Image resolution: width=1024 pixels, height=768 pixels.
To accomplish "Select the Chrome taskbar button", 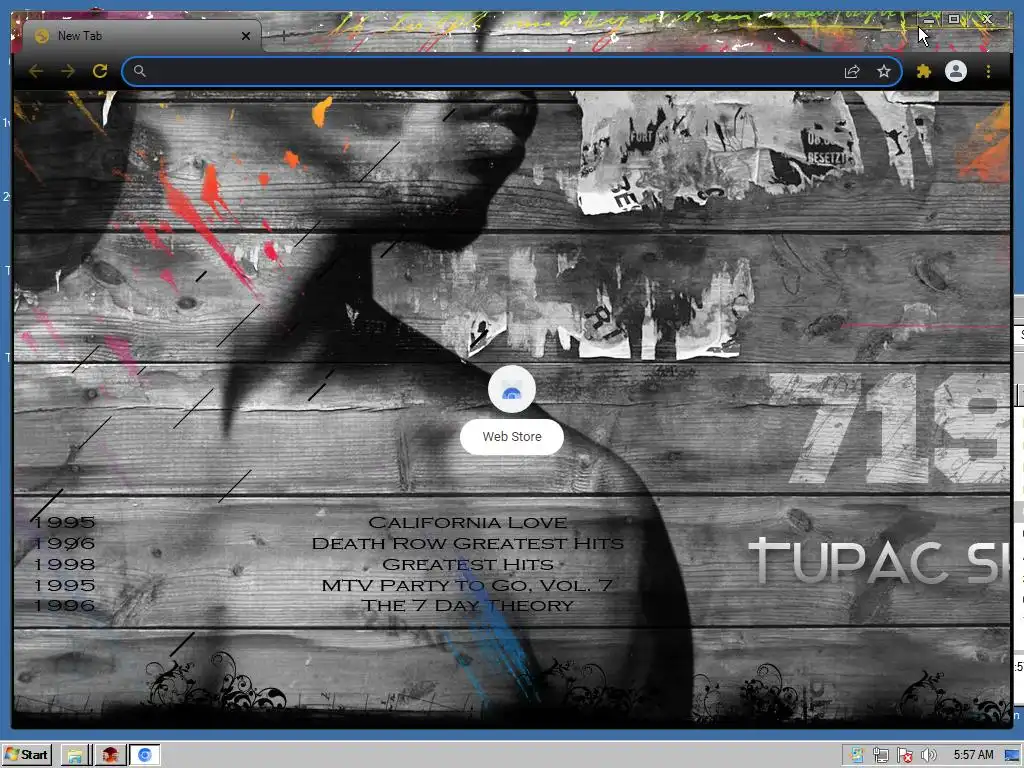I will point(144,755).
